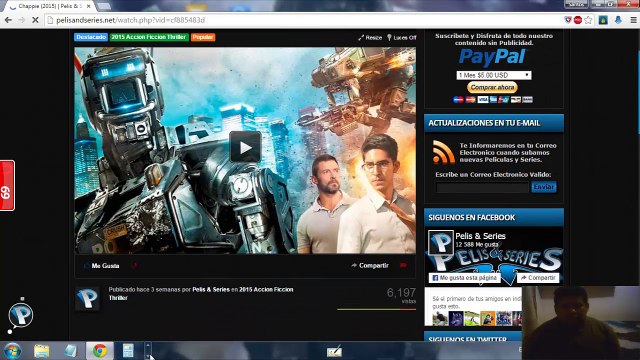Image resolution: width=640 pixels, height=360 pixels.
Task: Click the Chrome taskbar icon
Action: (x=99, y=351)
